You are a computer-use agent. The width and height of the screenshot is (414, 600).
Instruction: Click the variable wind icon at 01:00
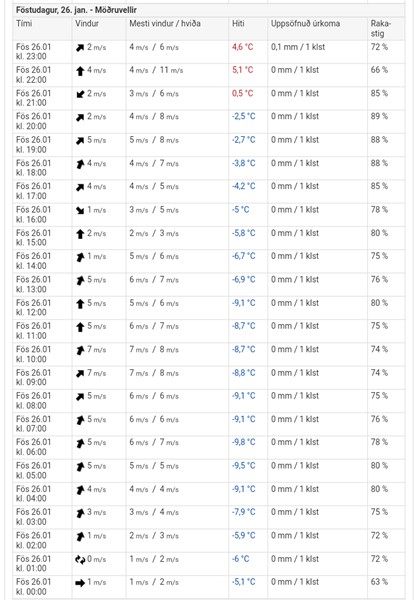[x=80, y=560]
